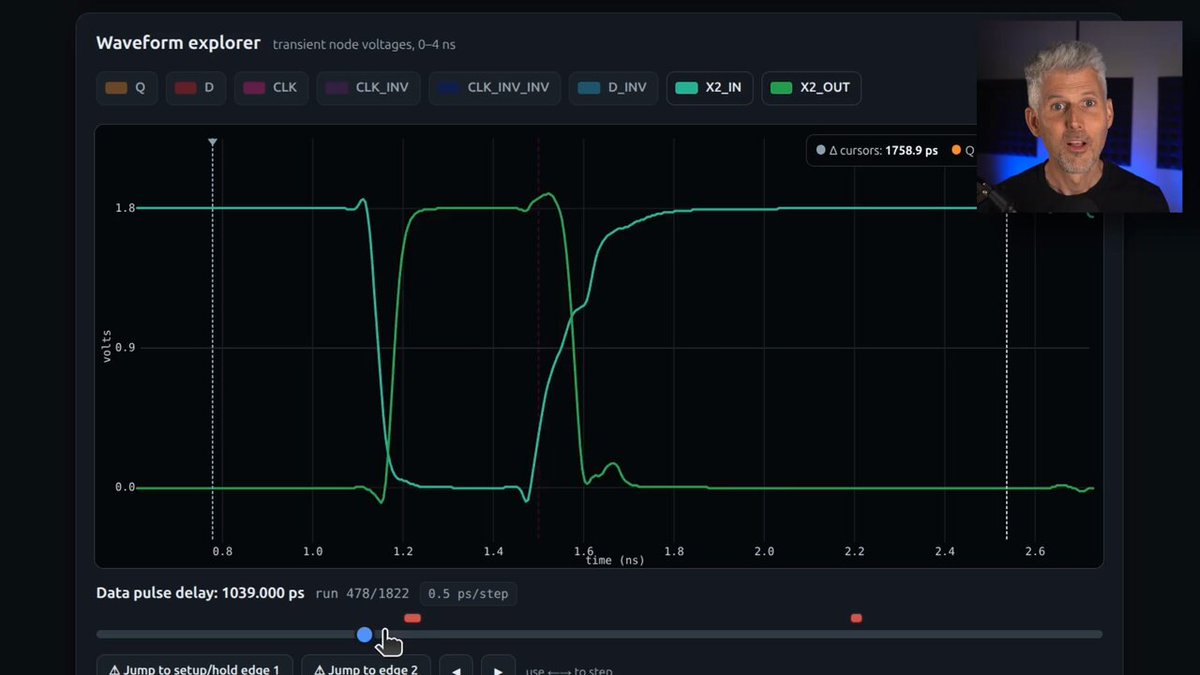Toggle the CLK signal trace

point(272,88)
